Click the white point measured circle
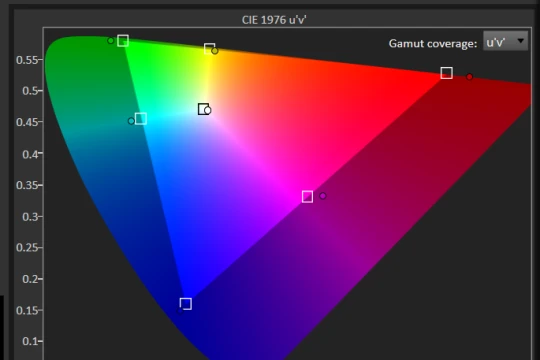The width and height of the screenshot is (540, 360). 208,110
